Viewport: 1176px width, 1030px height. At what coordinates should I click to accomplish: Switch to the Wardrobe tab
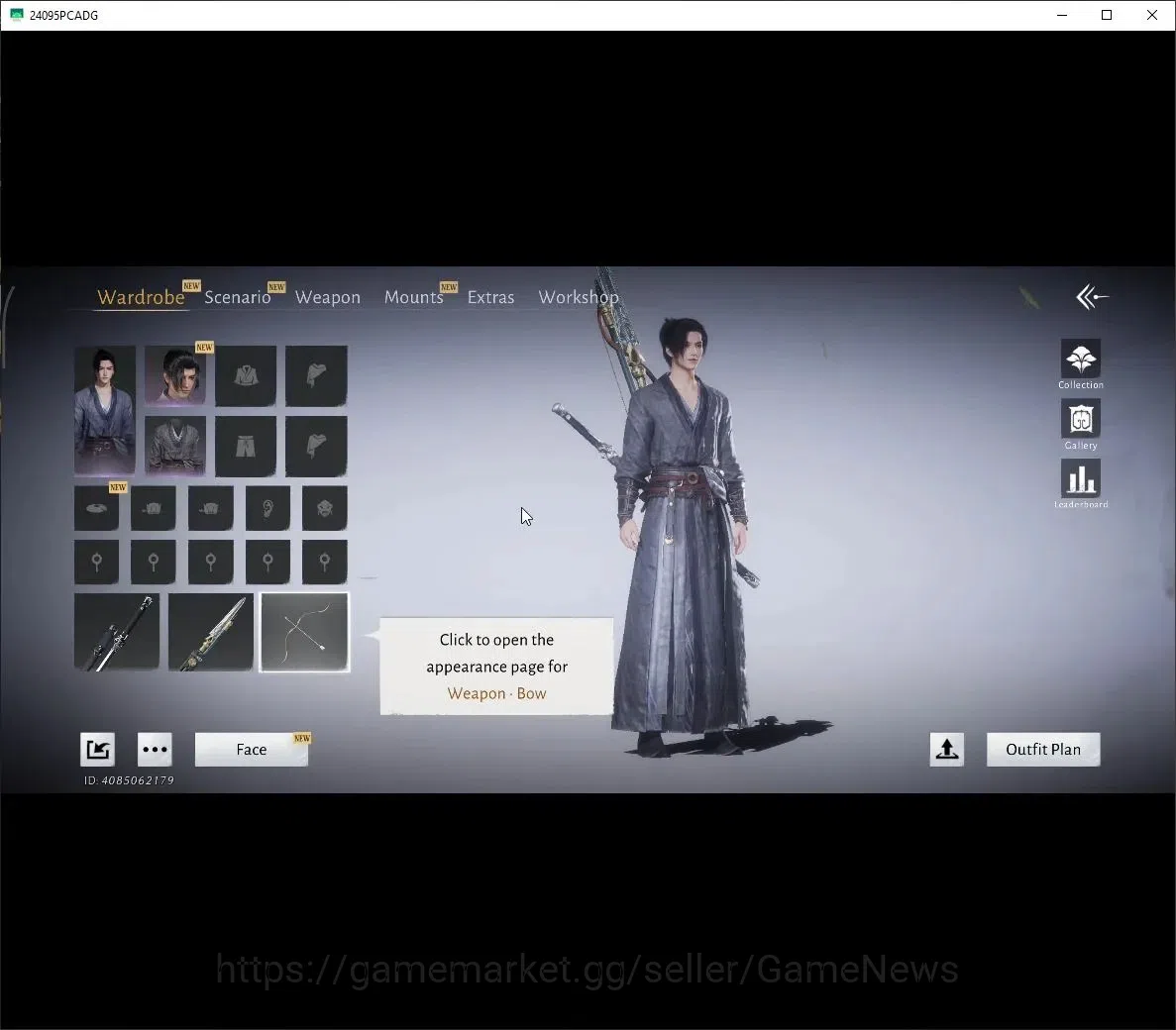tap(141, 297)
